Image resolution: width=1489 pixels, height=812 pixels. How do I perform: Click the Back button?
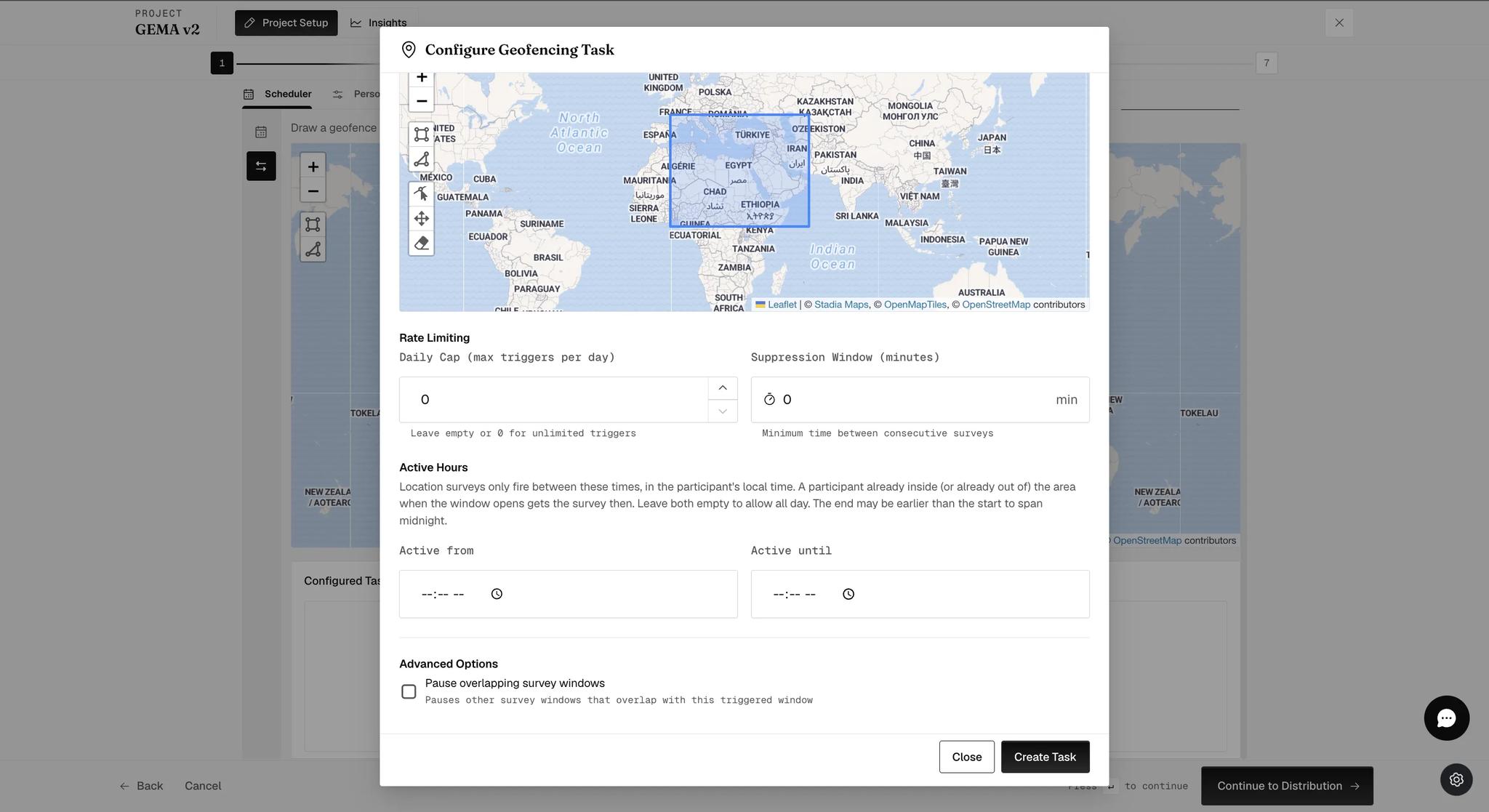point(141,786)
